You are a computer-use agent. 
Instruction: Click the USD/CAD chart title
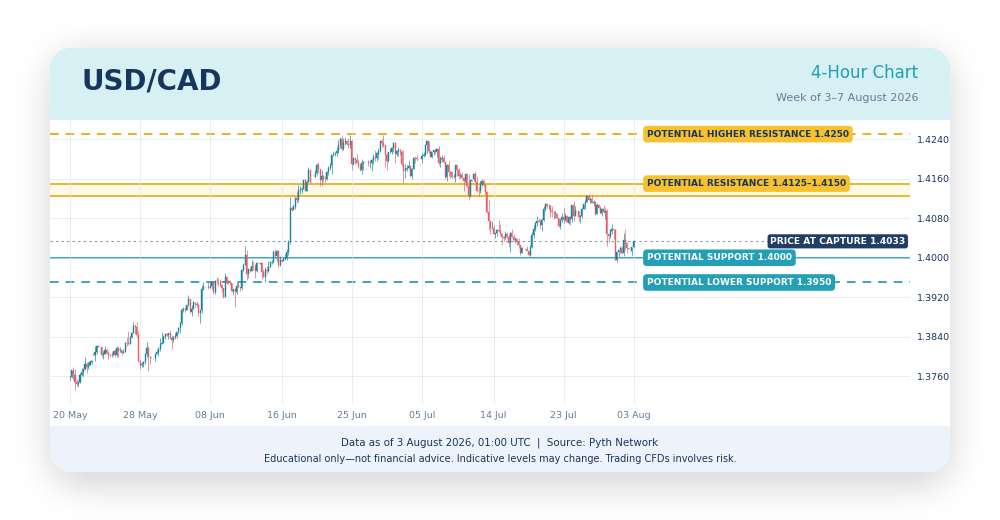[151, 81]
